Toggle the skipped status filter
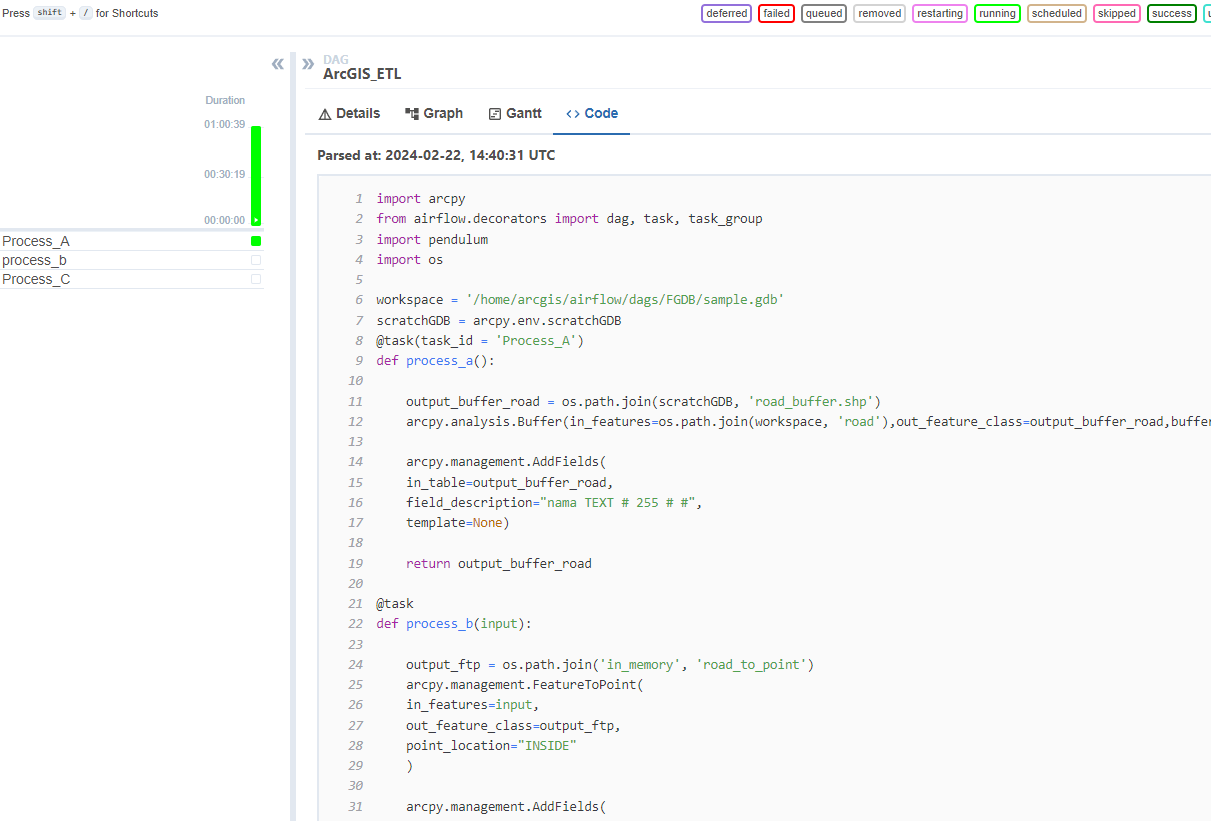 pyautogui.click(x=1117, y=13)
